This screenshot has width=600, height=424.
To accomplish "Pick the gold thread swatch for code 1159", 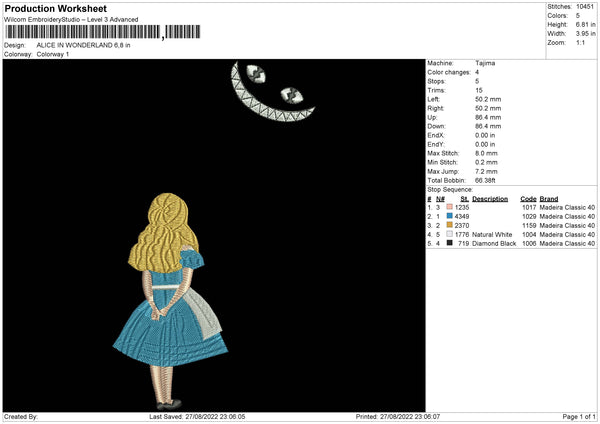I will point(449,225).
